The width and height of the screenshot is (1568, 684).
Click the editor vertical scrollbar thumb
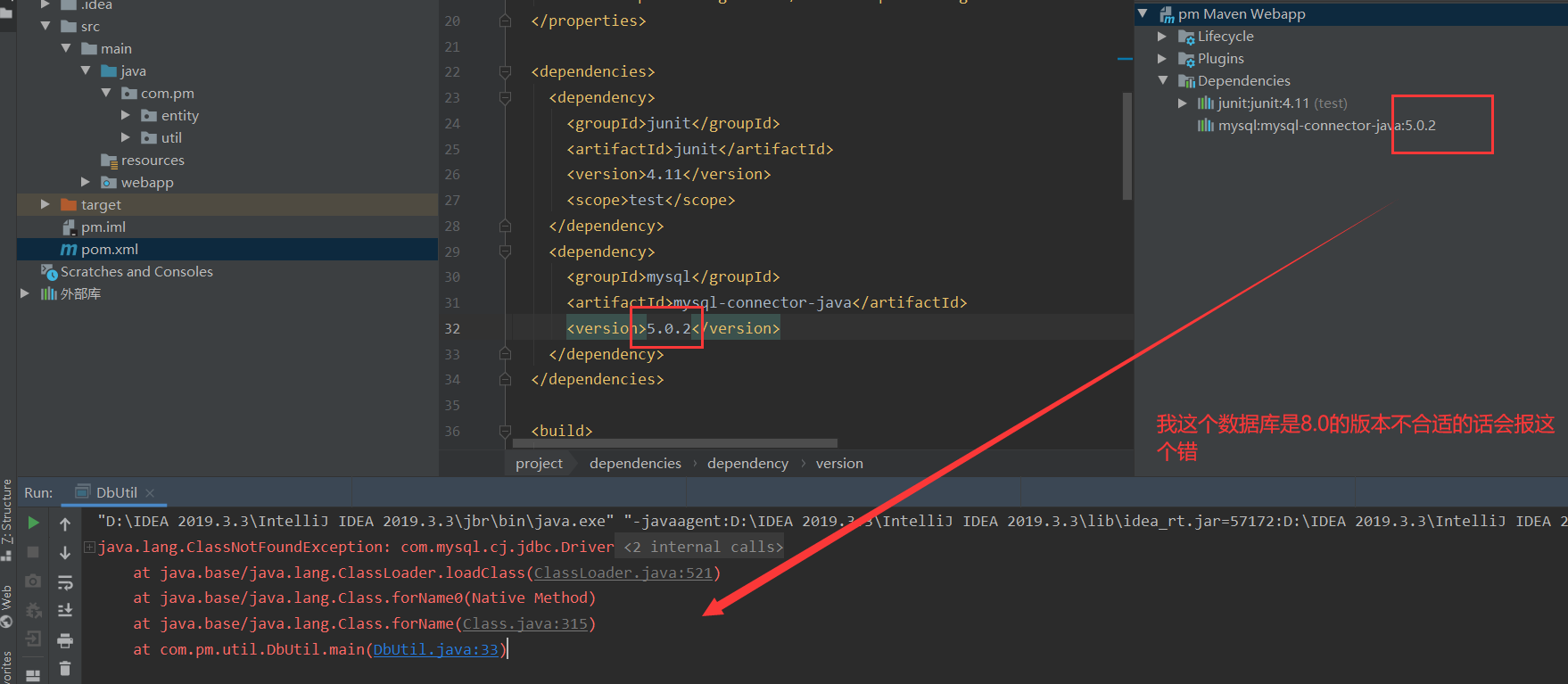(x=1127, y=145)
